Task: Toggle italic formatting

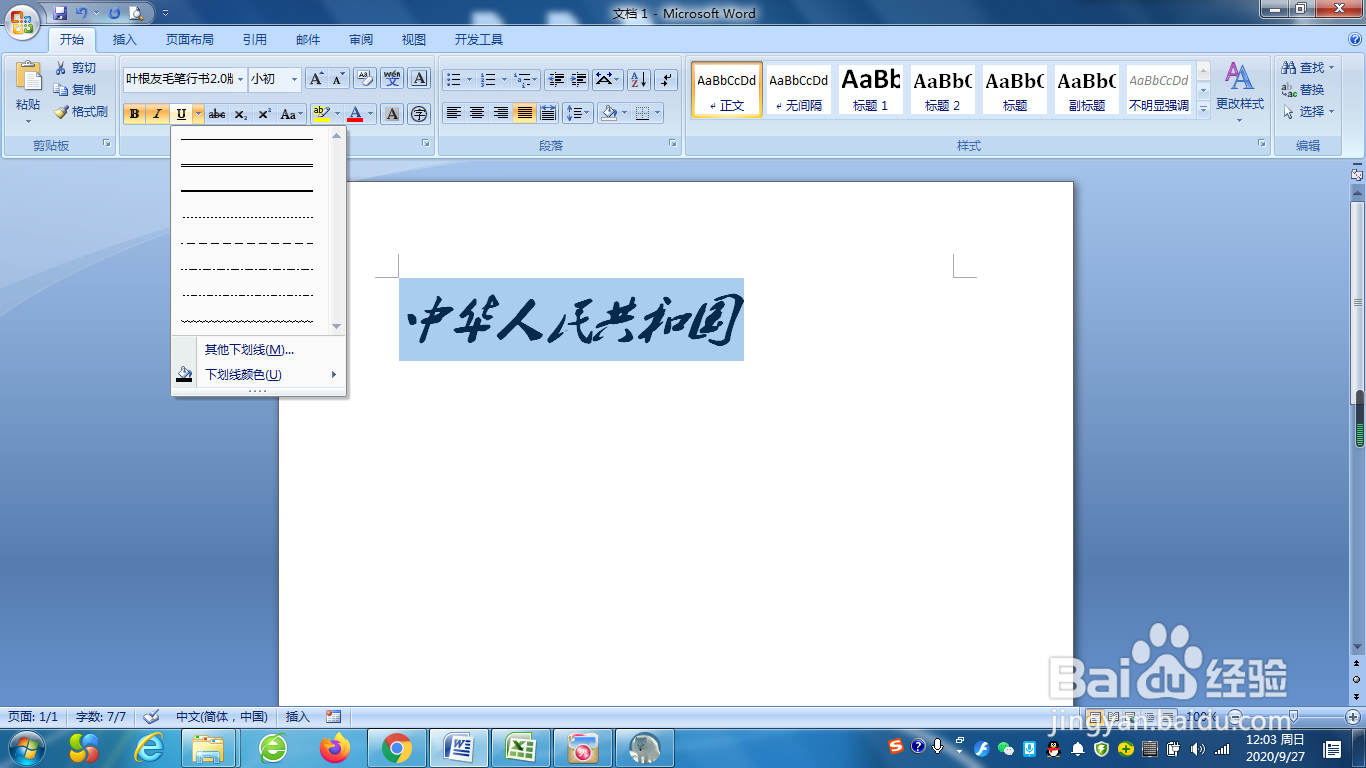Action: 156,113
